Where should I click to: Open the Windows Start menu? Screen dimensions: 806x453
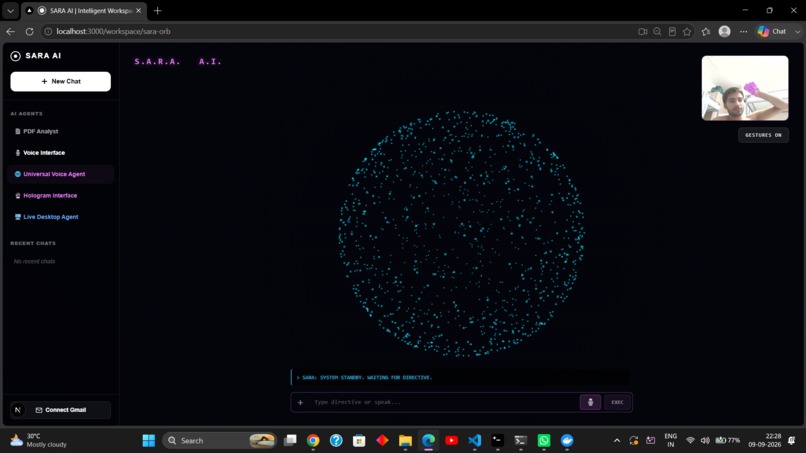coord(149,441)
